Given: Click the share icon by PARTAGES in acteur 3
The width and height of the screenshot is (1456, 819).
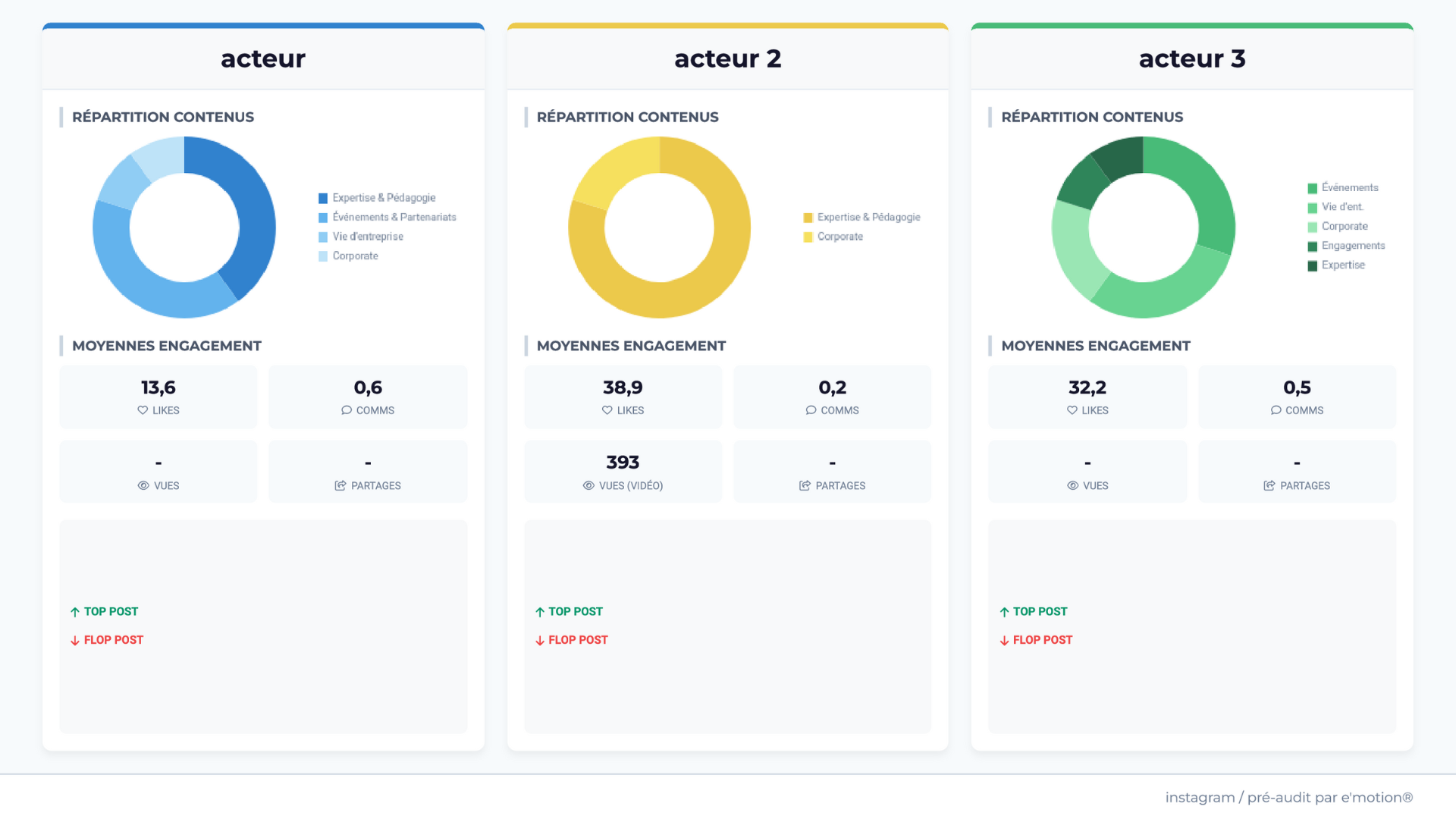Looking at the screenshot, I should click(x=1269, y=485).
